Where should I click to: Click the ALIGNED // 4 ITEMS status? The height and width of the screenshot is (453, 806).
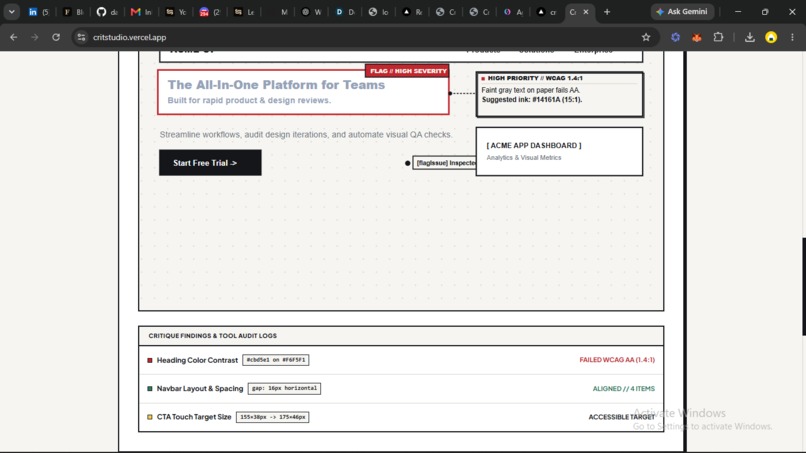pos(624,389)
